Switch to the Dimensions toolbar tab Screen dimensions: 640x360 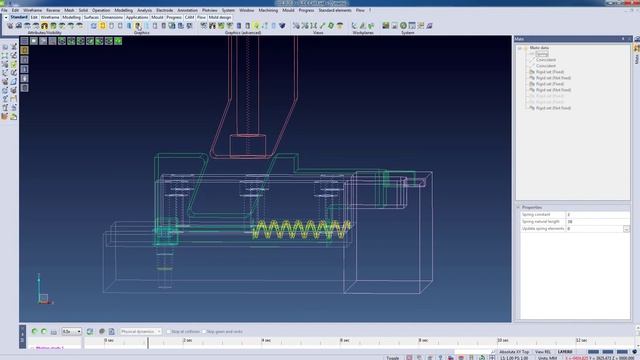coord(112,18)
